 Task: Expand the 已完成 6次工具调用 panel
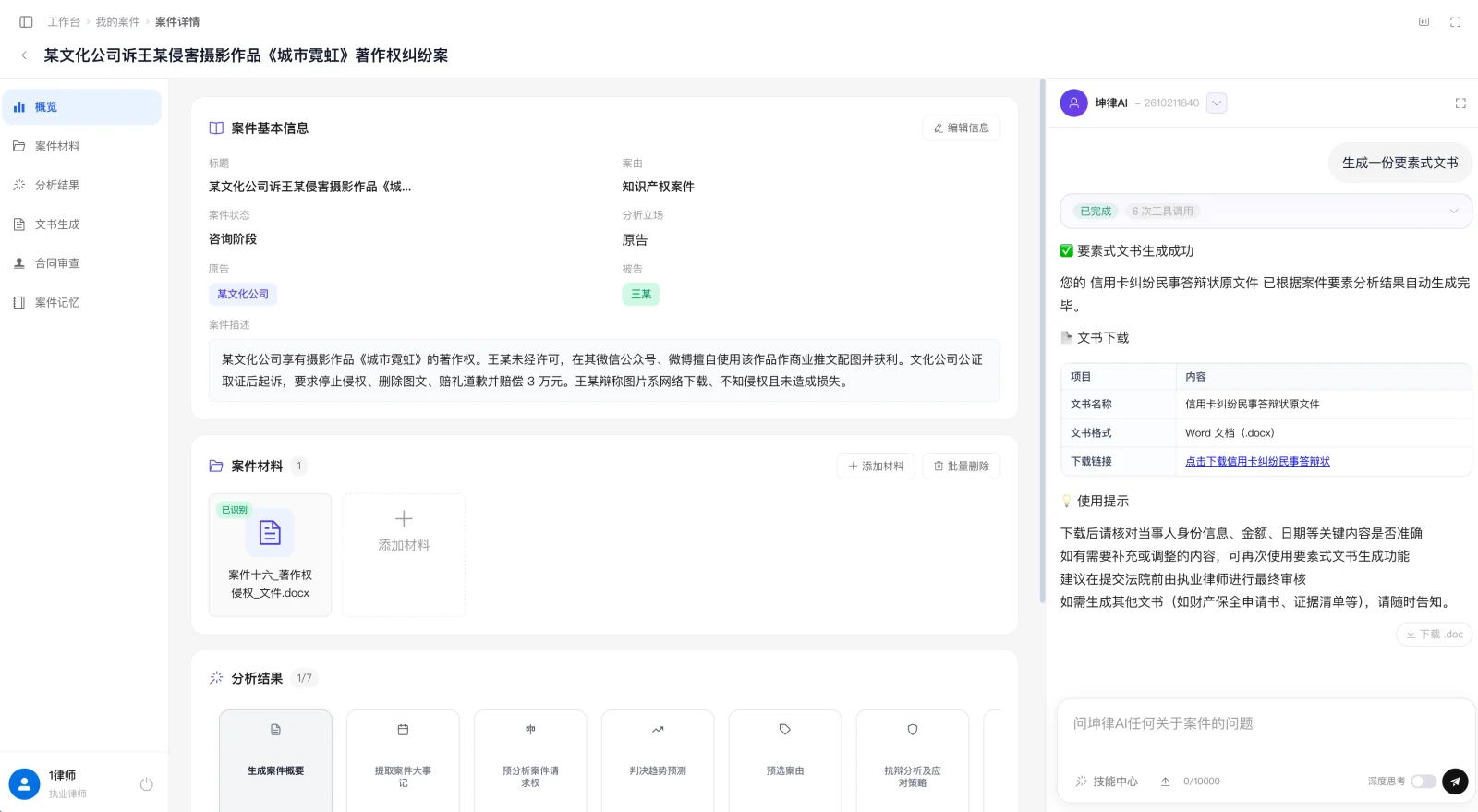pyautogui.click(x=1266, y=212)
